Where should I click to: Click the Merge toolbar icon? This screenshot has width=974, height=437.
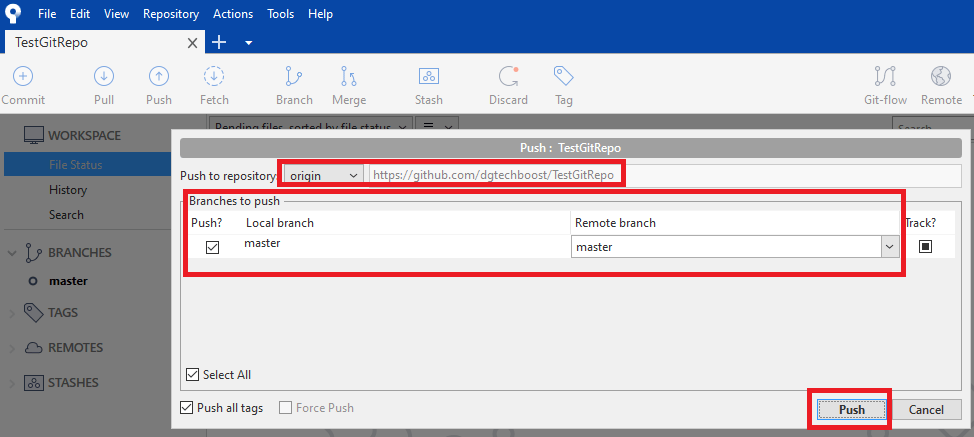coord(348,77)
